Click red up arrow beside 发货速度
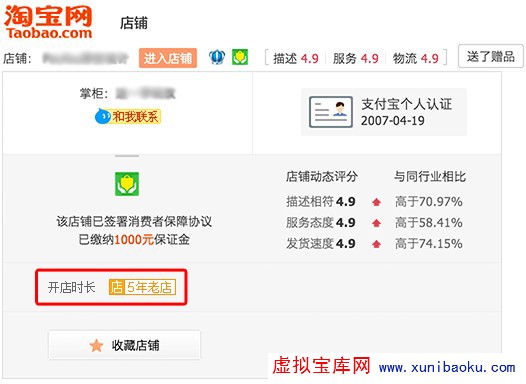The width and height of the screenshot is (526, 384). (x=376, y=244)
